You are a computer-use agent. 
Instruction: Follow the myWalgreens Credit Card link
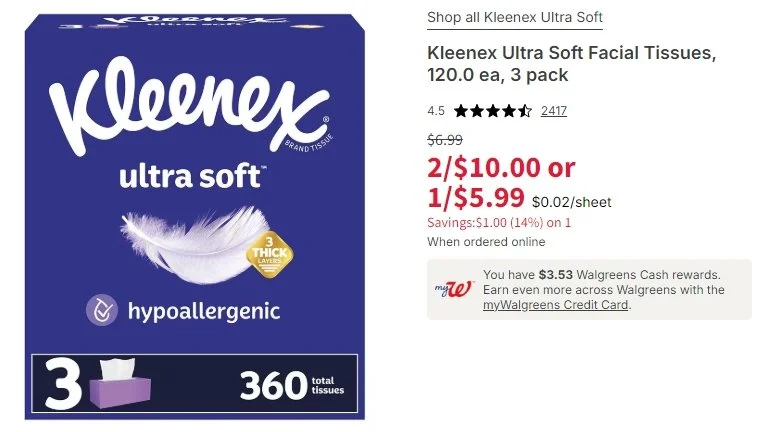click(x=556, y=305)
